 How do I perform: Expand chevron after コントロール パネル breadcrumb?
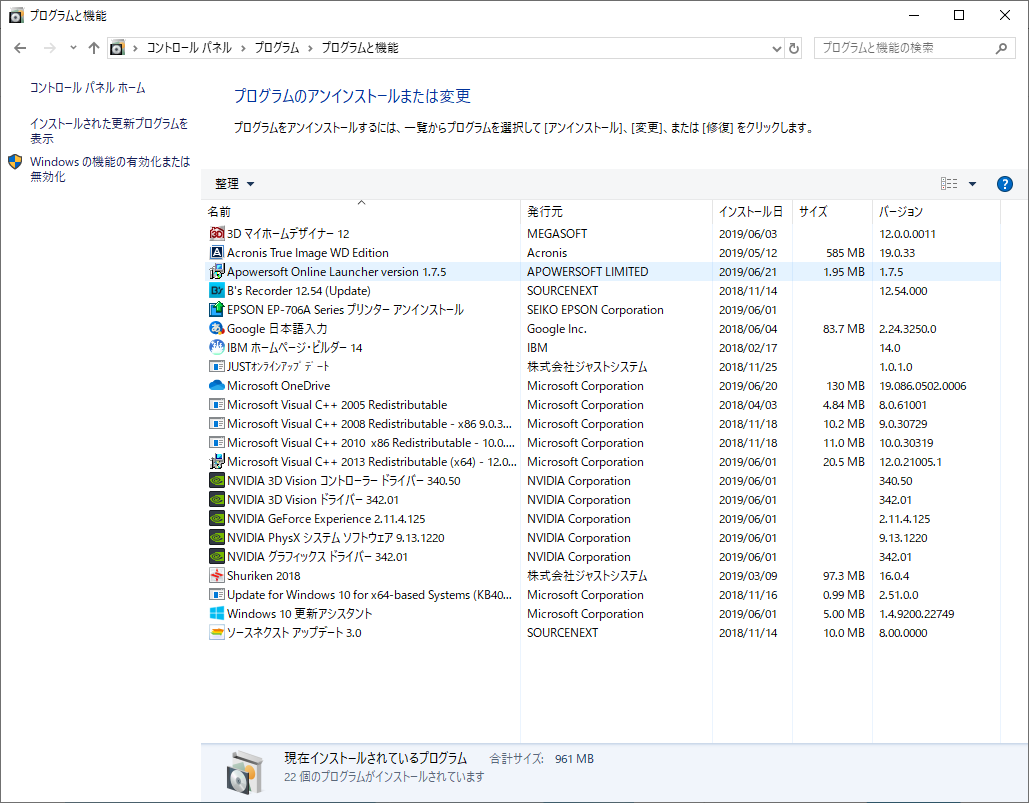(243, 48)
